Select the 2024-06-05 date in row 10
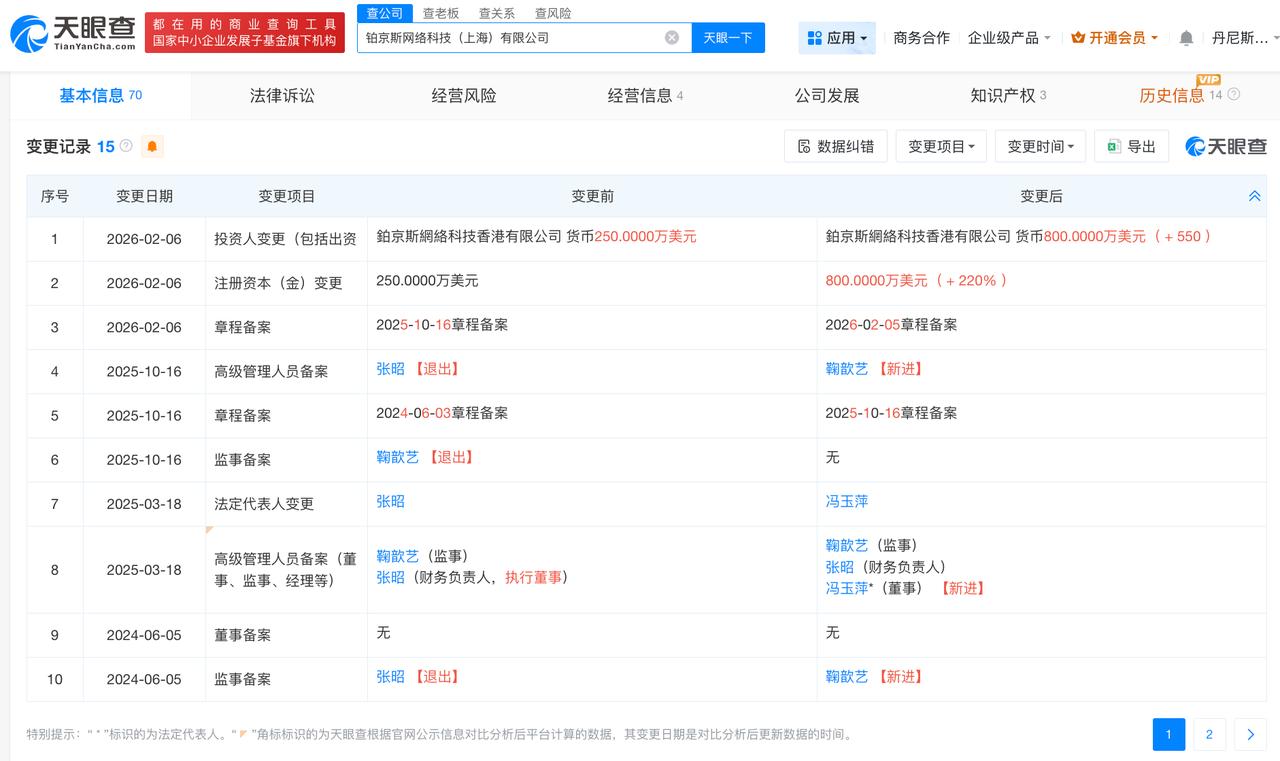 144,679
